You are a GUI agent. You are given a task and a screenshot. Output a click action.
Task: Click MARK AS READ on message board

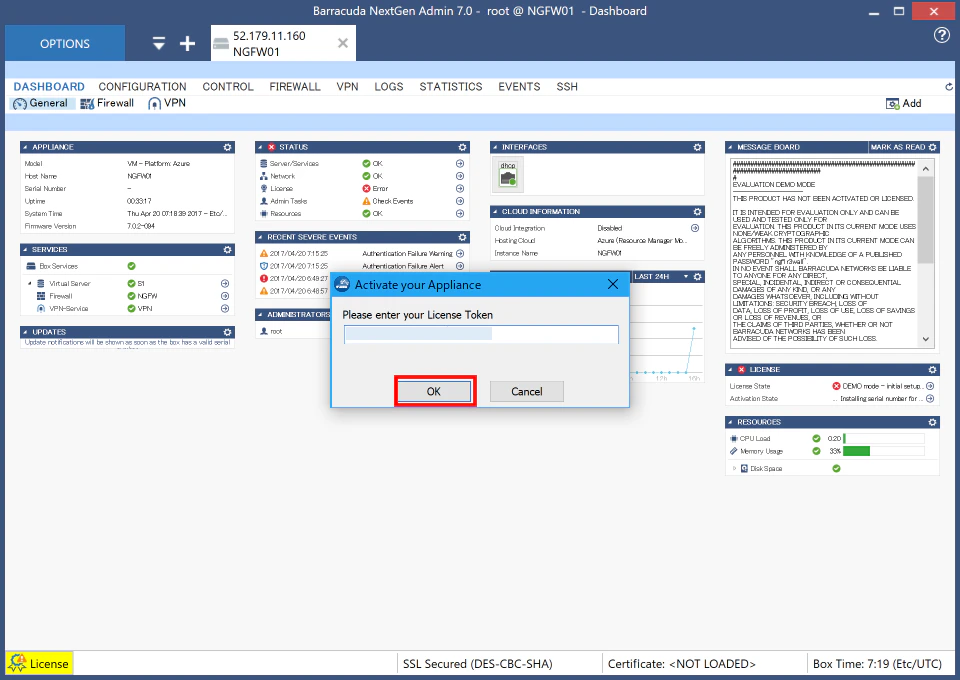(898, 148)
